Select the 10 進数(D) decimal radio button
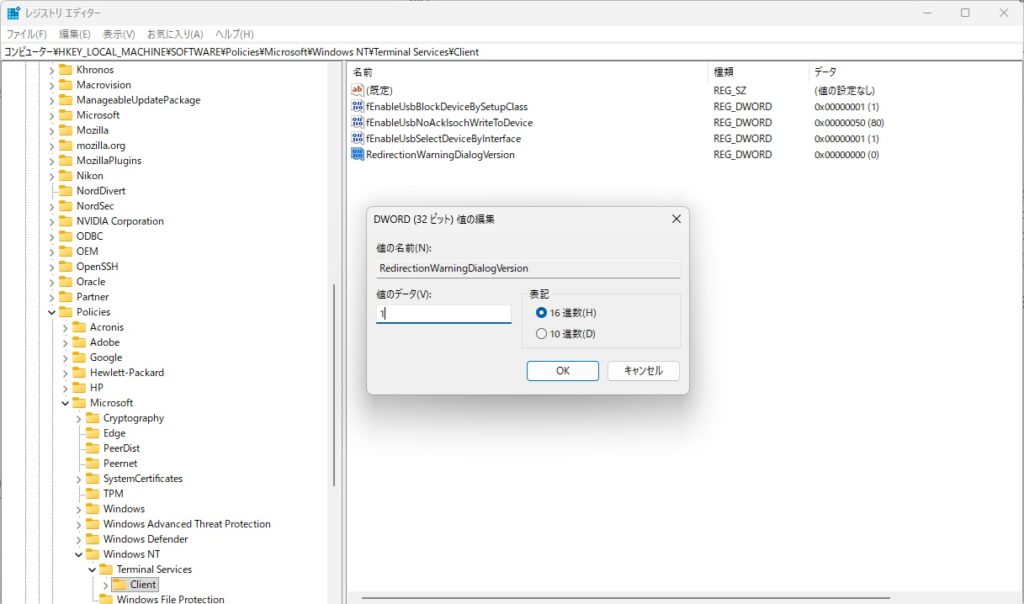 542,334
